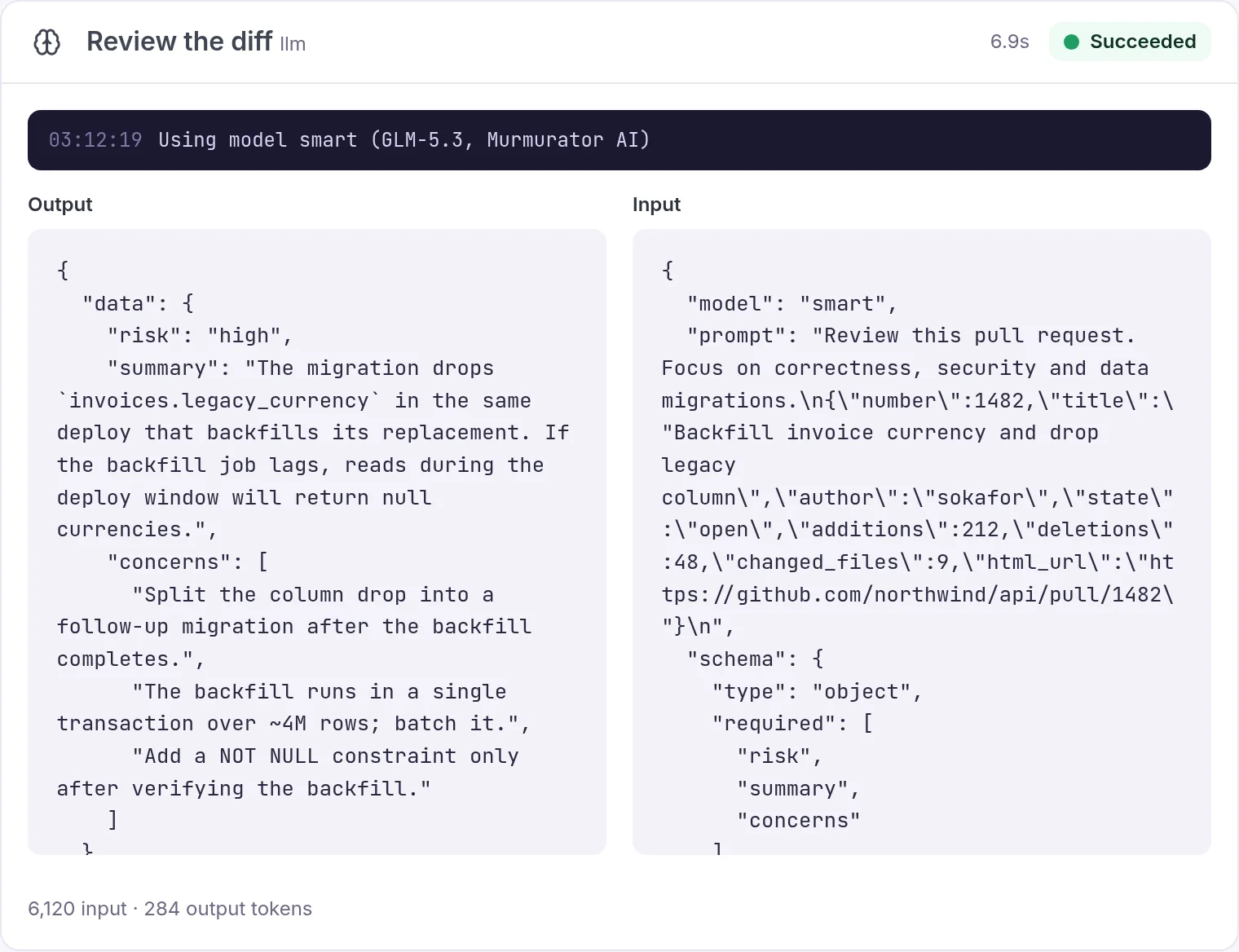Click the 6.9s duration indicator
This screenshot has width=1239, height=952.
click(x=1009, y=42)
